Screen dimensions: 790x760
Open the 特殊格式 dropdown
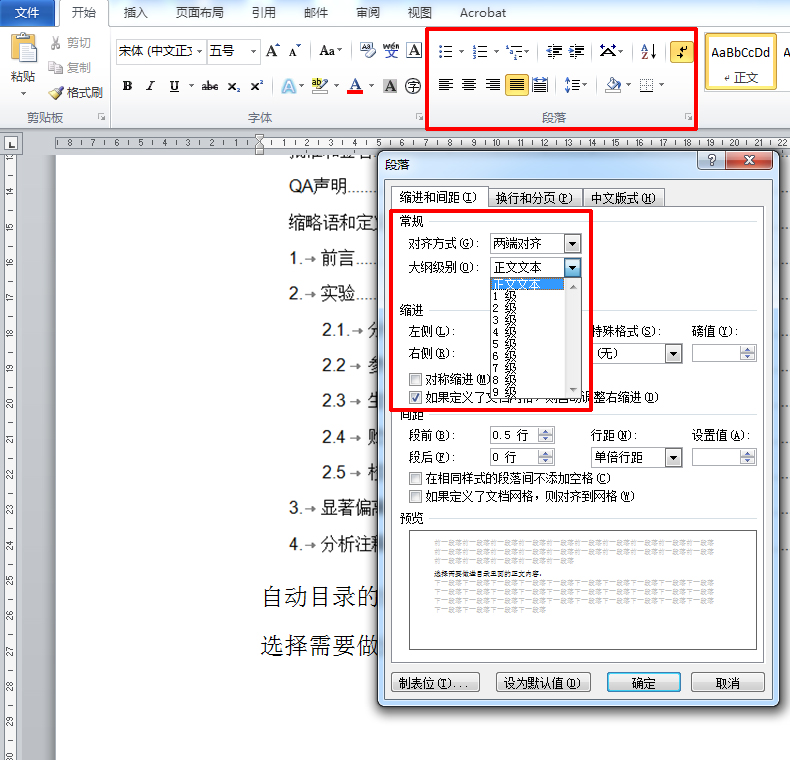(x=674, y=353)
